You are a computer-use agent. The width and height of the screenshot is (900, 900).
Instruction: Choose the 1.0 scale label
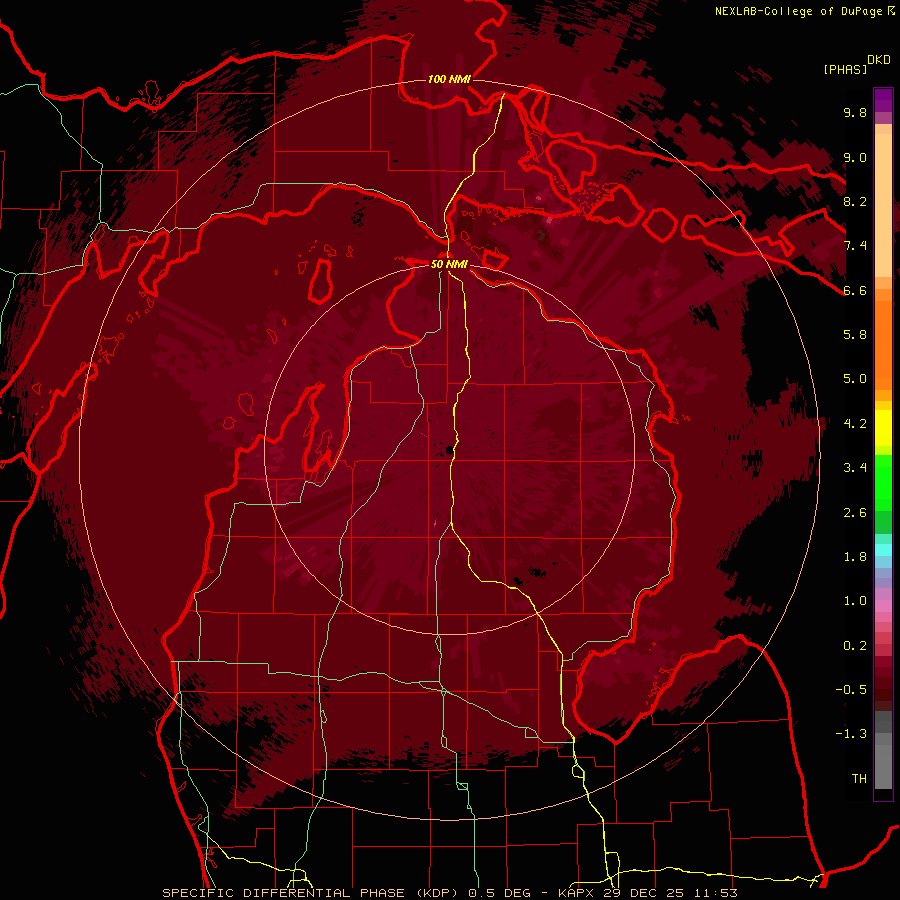click(855, 601)
